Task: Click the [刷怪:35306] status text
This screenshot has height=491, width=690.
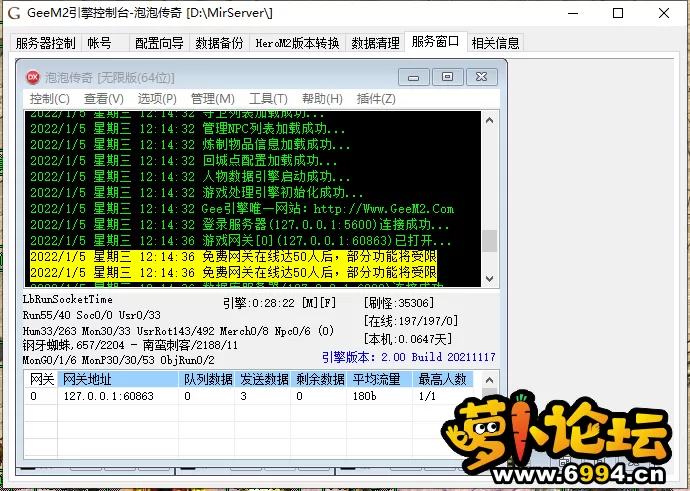Action: pos(399,303)
